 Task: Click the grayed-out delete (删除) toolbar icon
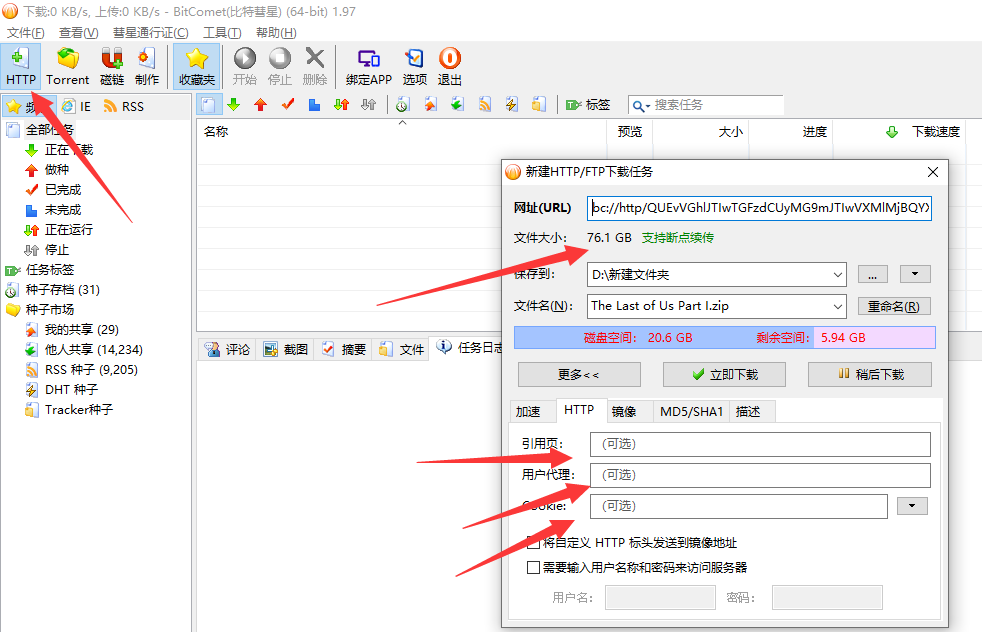tap(315, 66)
